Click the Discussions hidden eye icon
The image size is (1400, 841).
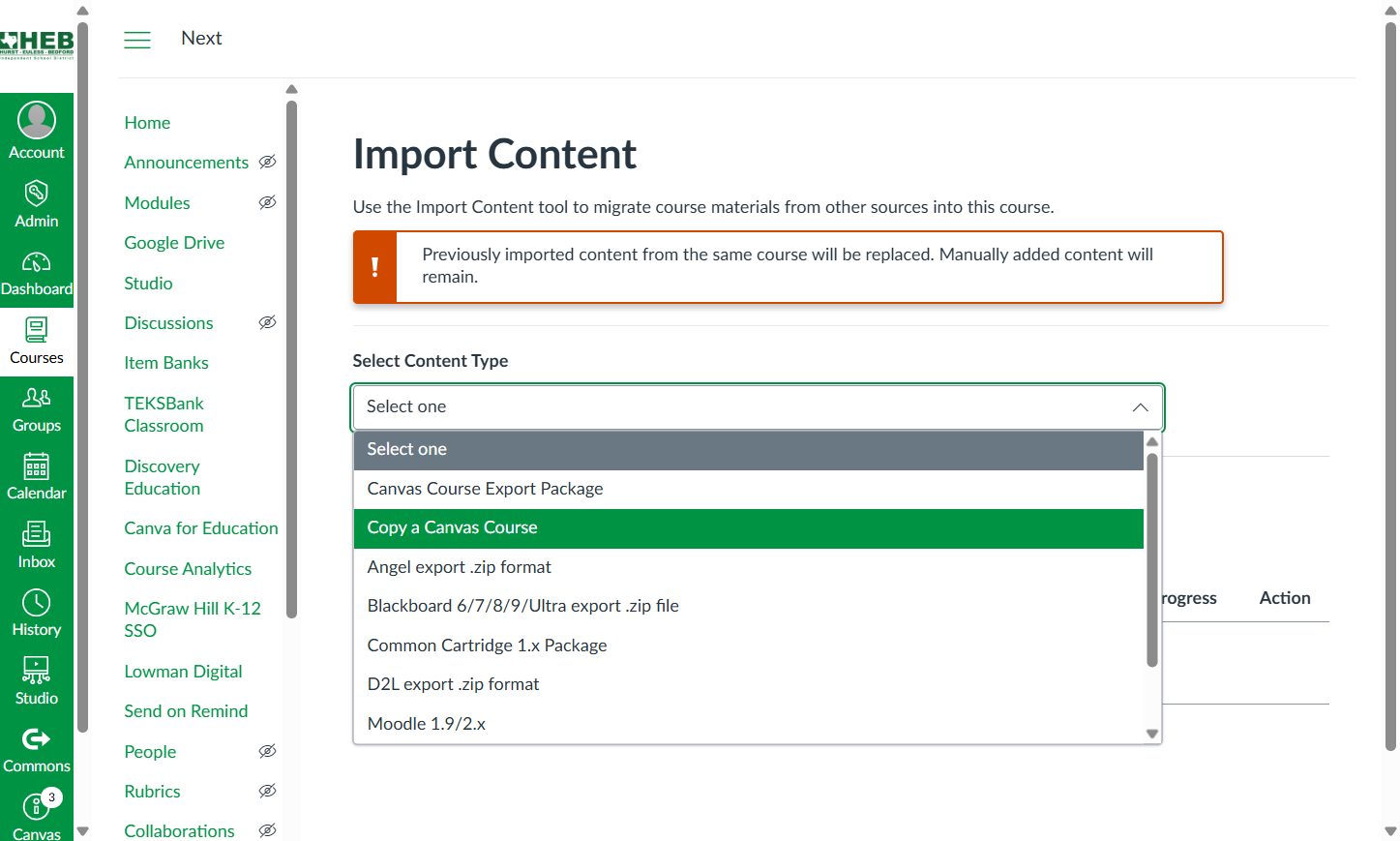268,322
